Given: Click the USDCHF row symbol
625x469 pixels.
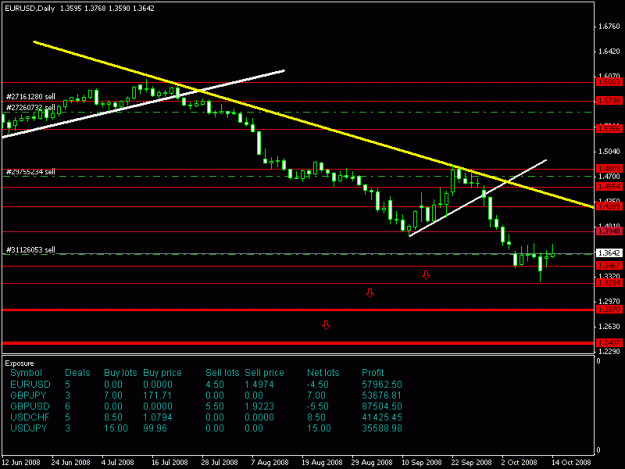Looking at the screenshot, I should [x=30, y=418].
